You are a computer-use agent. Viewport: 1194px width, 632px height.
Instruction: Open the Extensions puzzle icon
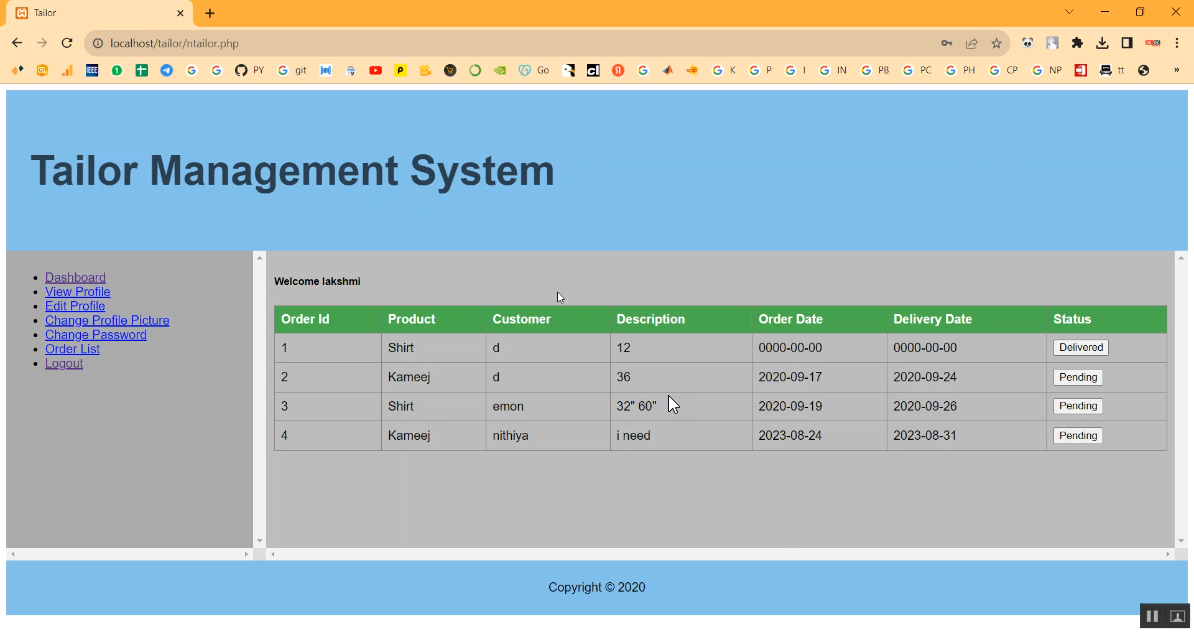[1077, 43]
